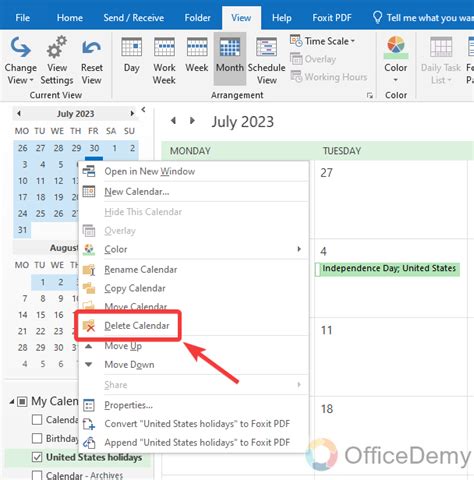
Task: Check the Calendar - Archives checkbox
Action: pos(37,475)
